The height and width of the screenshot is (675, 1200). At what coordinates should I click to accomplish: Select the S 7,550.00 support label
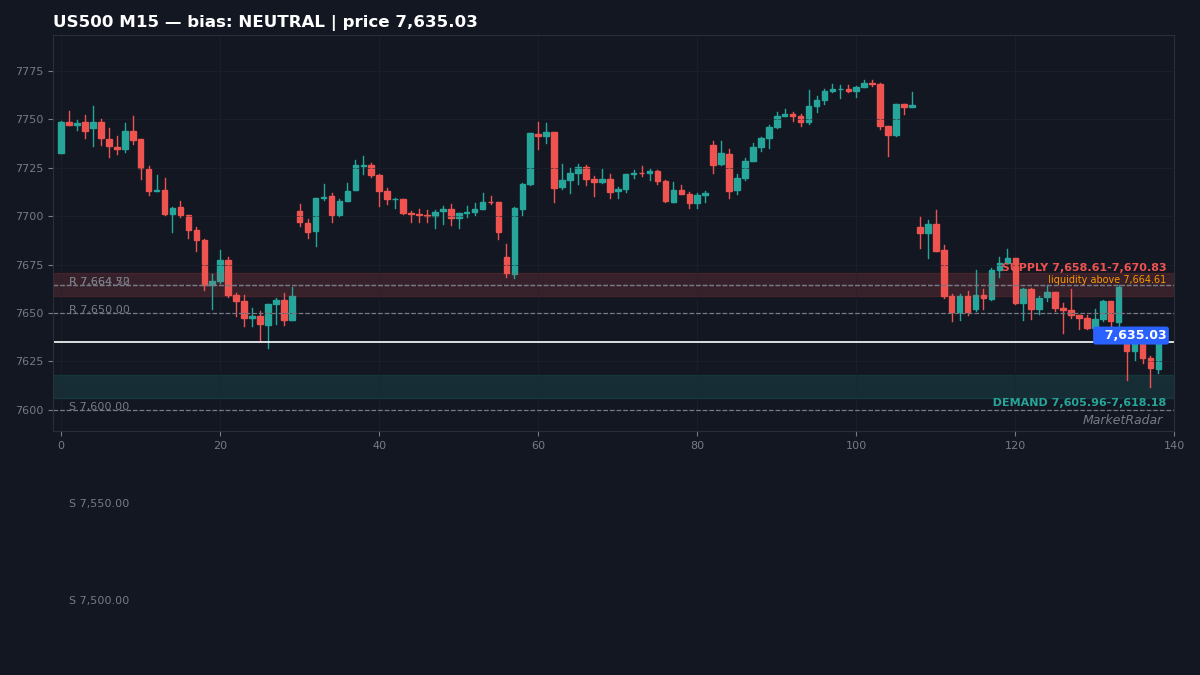[x=99, y=504]
